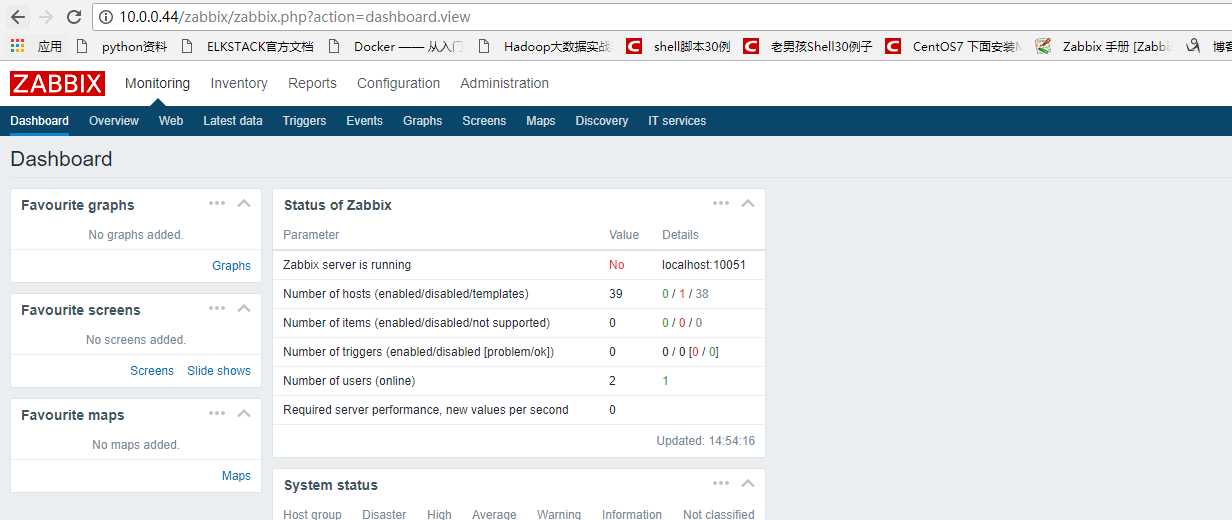Click the 'Updated: 14:54:16' timestamp

(706, 441)
